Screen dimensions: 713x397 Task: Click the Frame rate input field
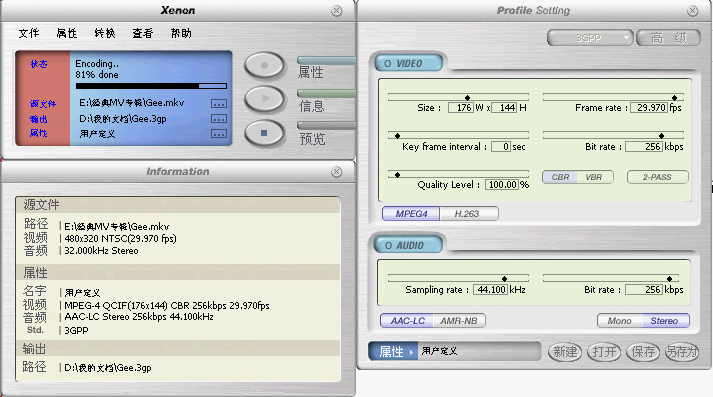pos(649,108)
